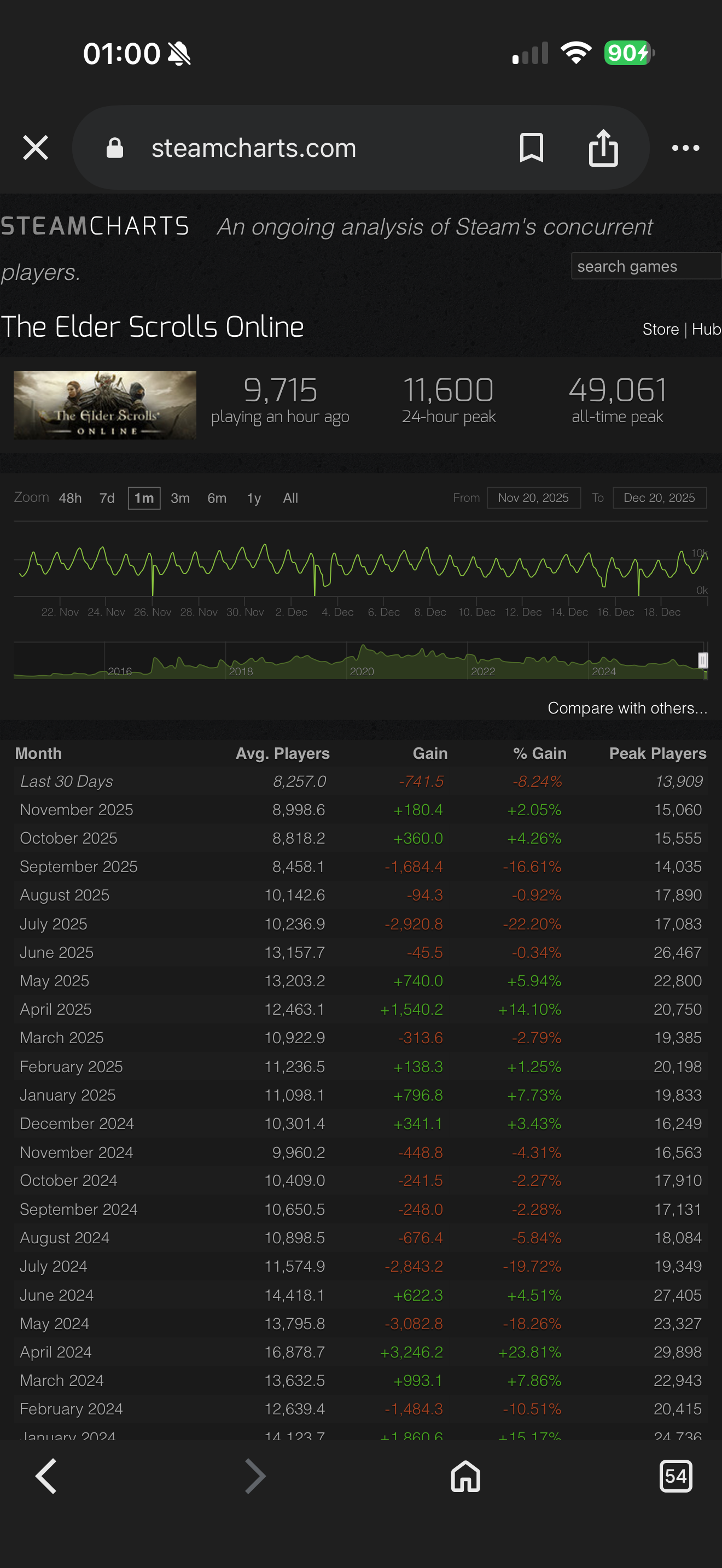Open the Store link

661,329
